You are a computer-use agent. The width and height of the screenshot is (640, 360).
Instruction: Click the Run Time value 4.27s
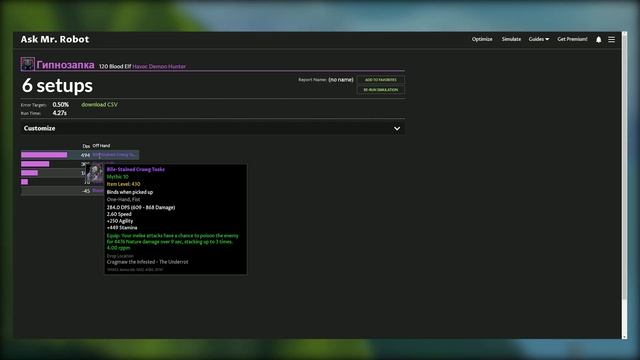pyautogui.click(x=60, y=113)
